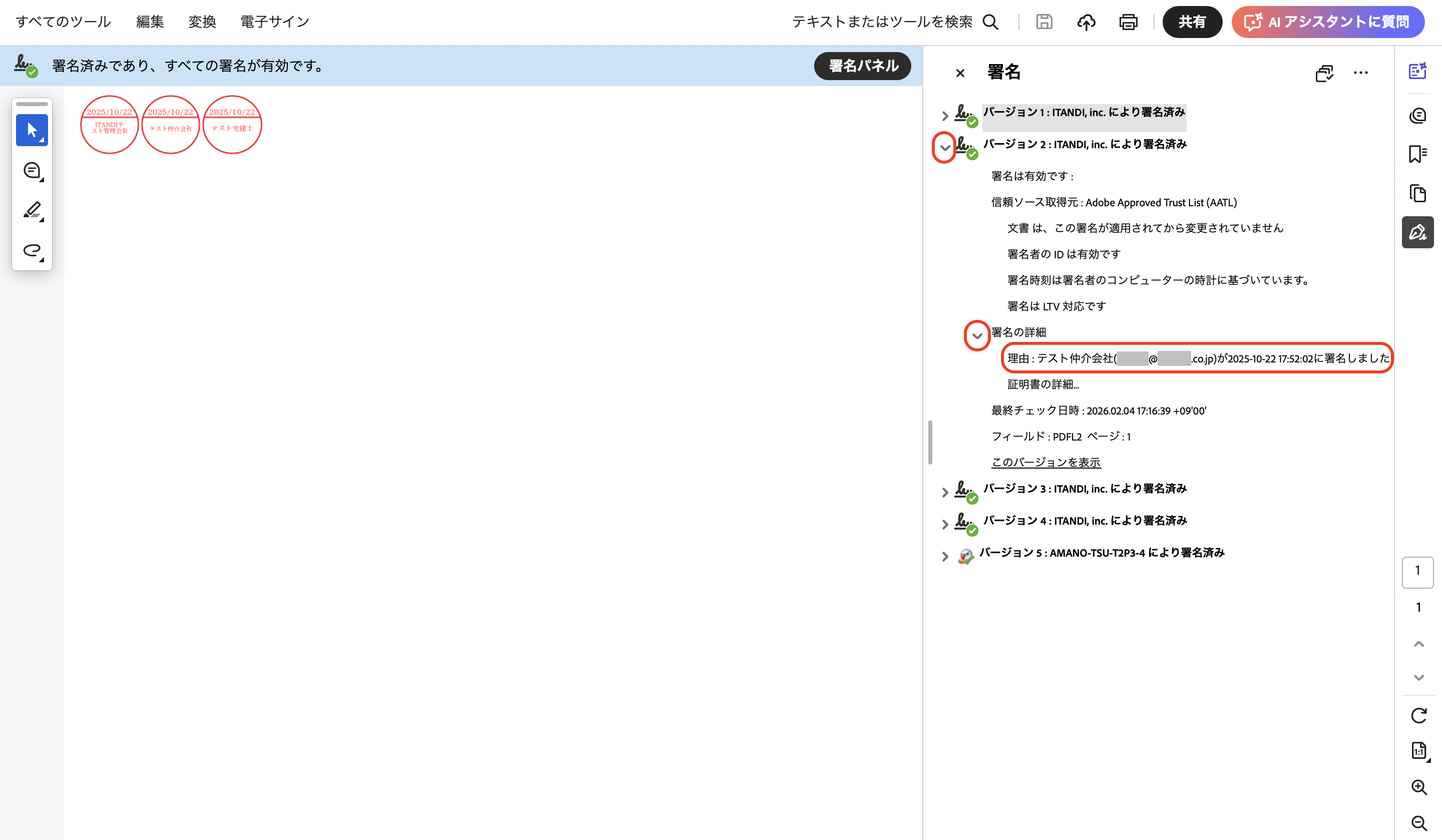This screenshot has width=1442, height=840.
Task: Select the arrow selection tool
Action: [32, 131]
